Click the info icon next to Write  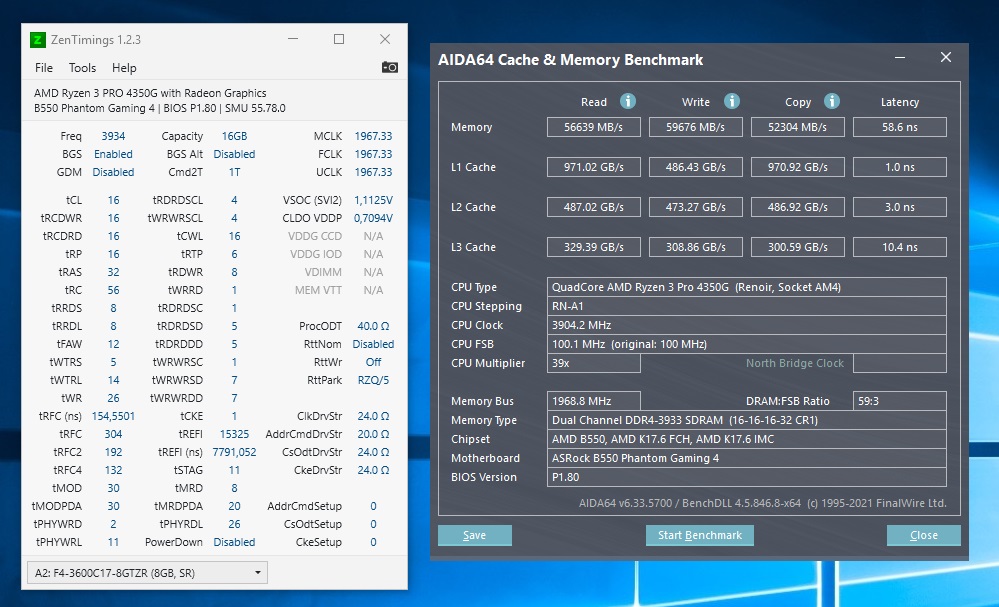(x=731, y=101)
